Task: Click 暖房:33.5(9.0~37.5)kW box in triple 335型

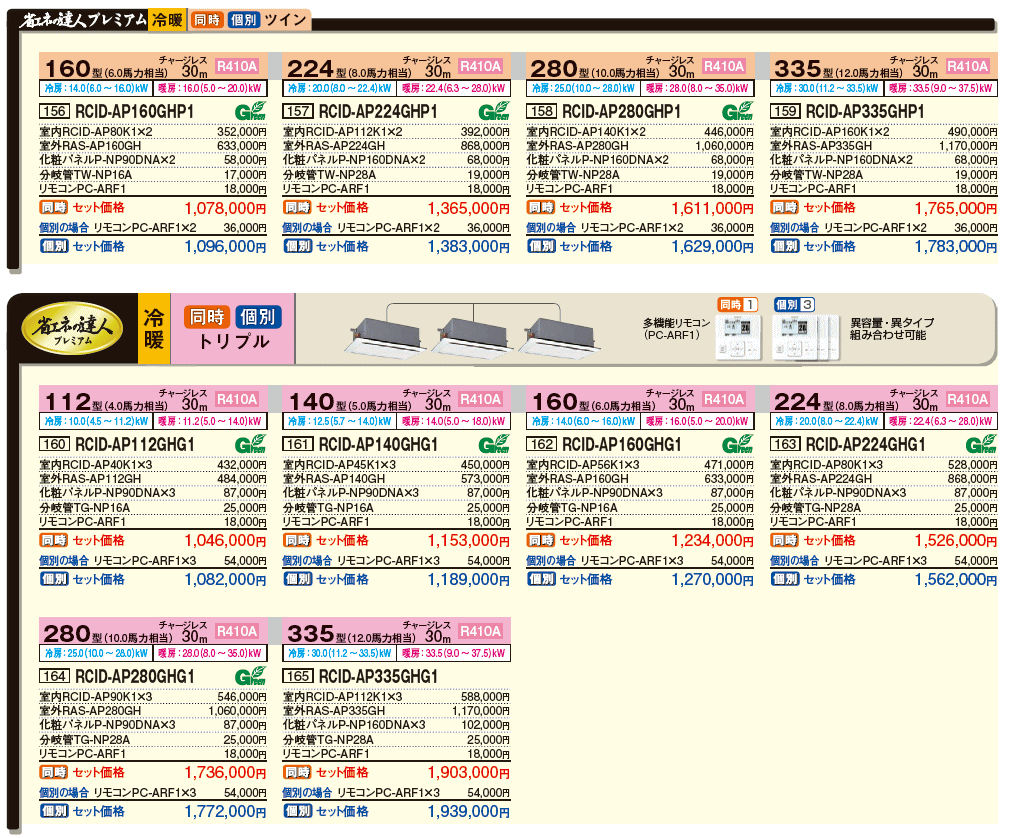Action: [x=454, y=653]
